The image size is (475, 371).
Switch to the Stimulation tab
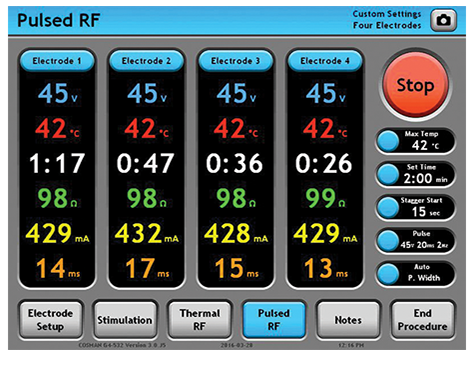[x=125, y=320]
